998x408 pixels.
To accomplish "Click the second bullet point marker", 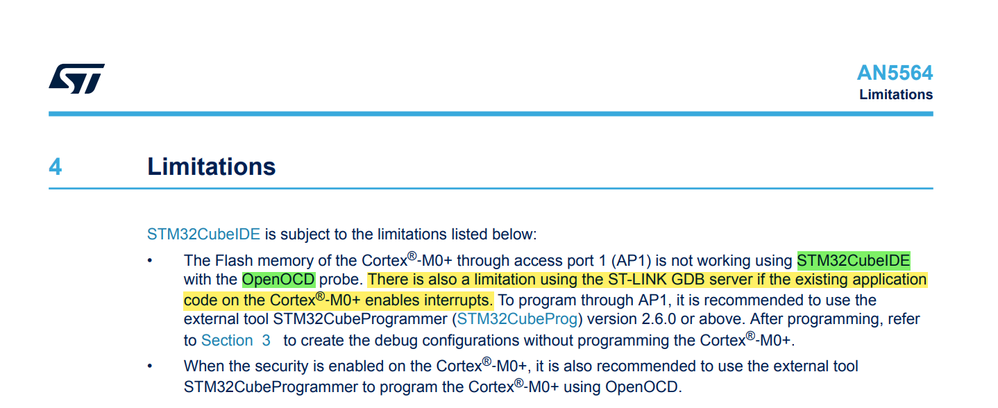I will pos(150,367).
